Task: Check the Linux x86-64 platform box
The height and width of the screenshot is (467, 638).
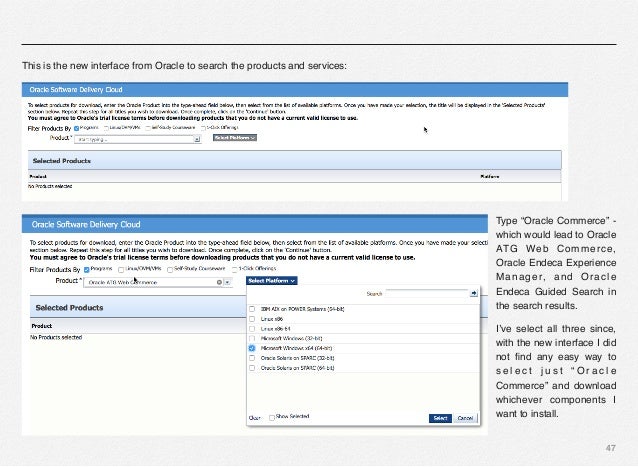Action: click(252, 329)
